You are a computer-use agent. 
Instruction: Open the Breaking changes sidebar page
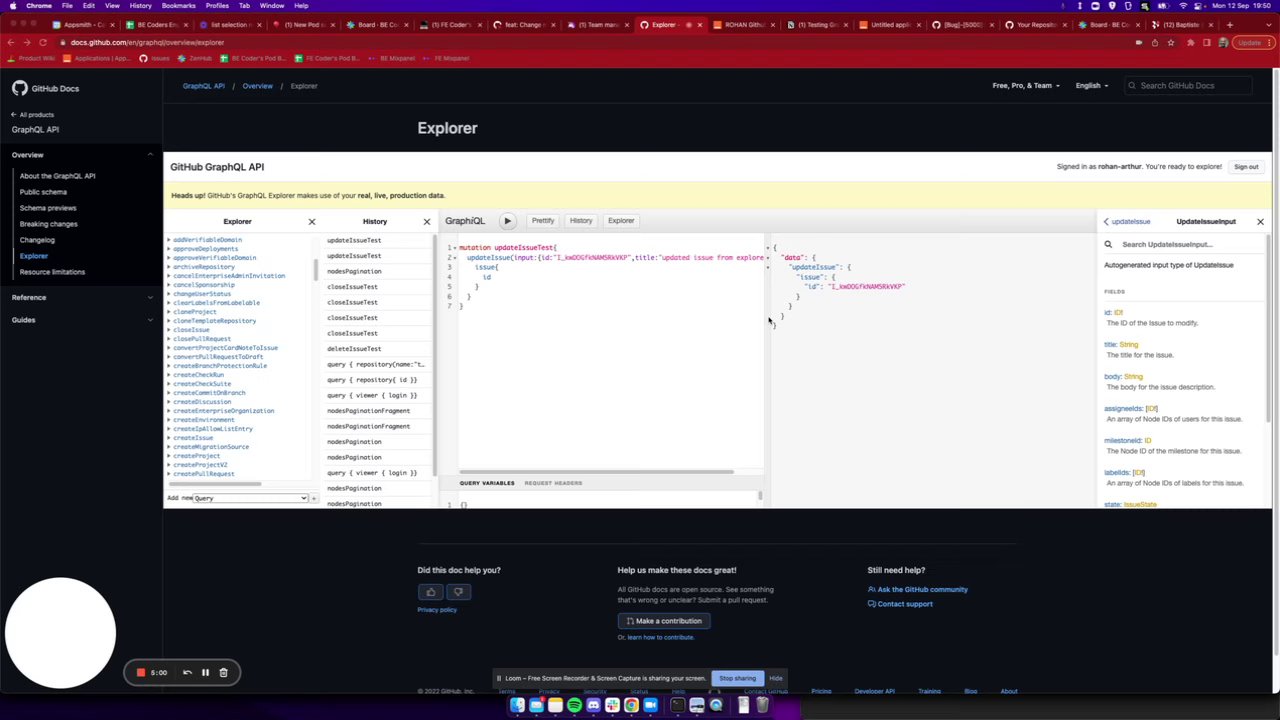(48, 224)
